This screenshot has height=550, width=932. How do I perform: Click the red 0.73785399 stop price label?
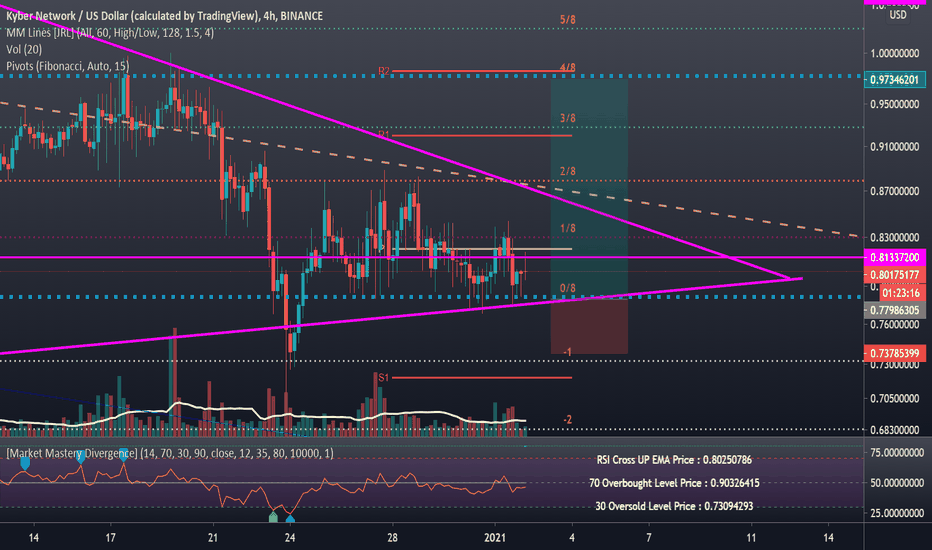point(895,353)
